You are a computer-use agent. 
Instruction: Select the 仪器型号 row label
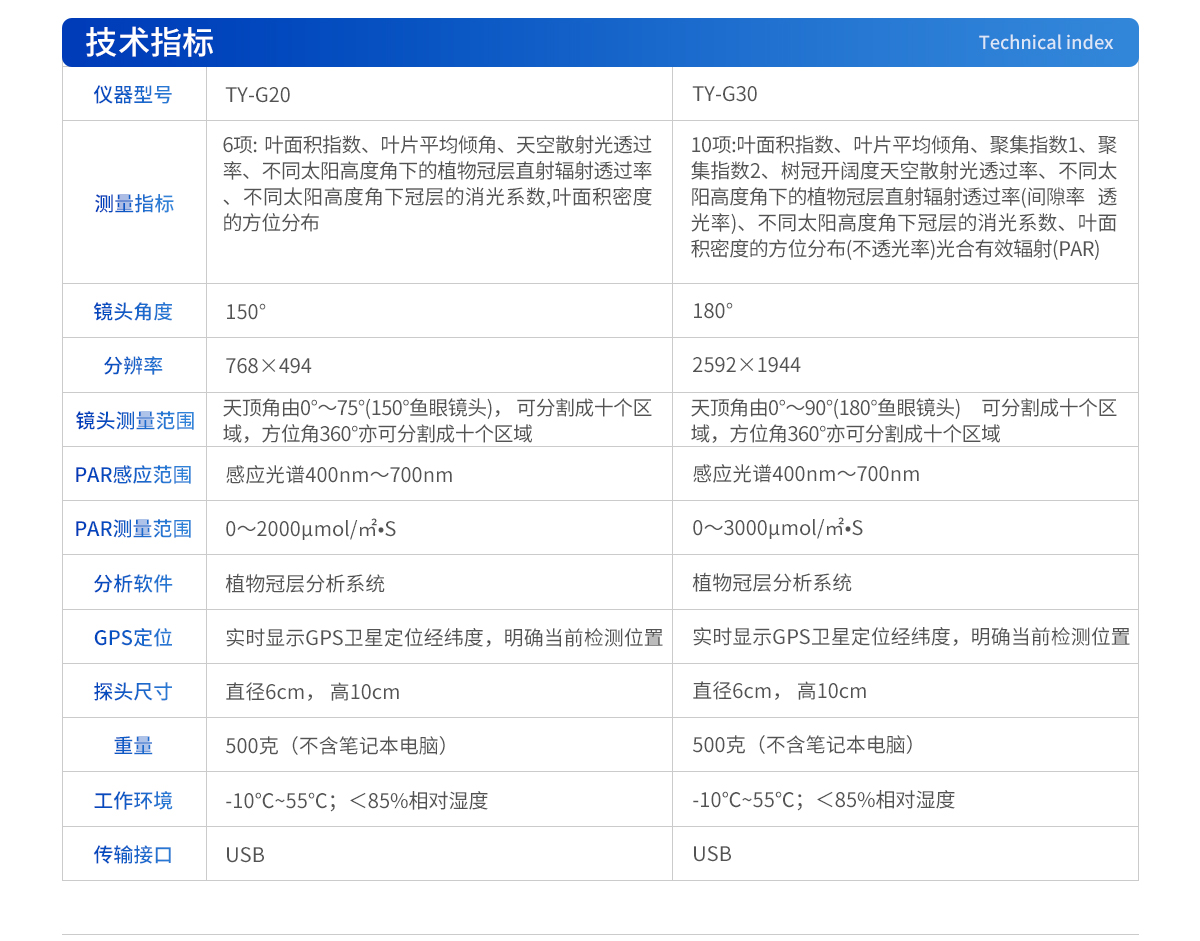(x=133, y=95)
